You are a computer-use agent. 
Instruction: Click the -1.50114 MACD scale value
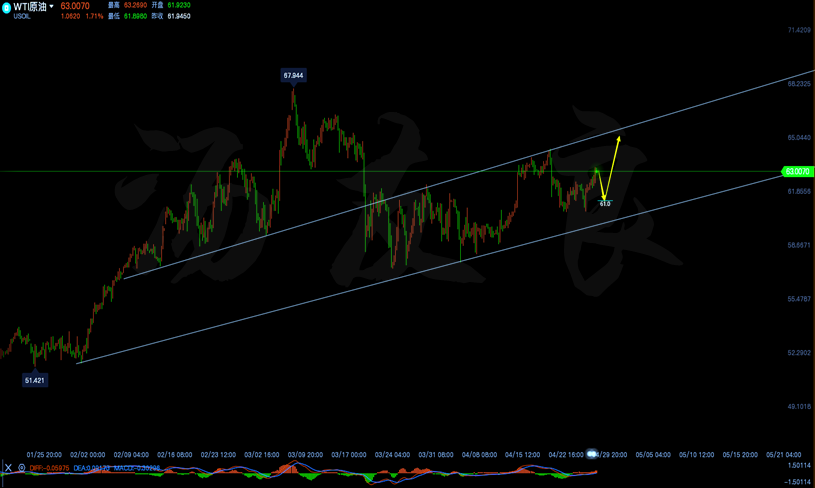tap(798, 482)
